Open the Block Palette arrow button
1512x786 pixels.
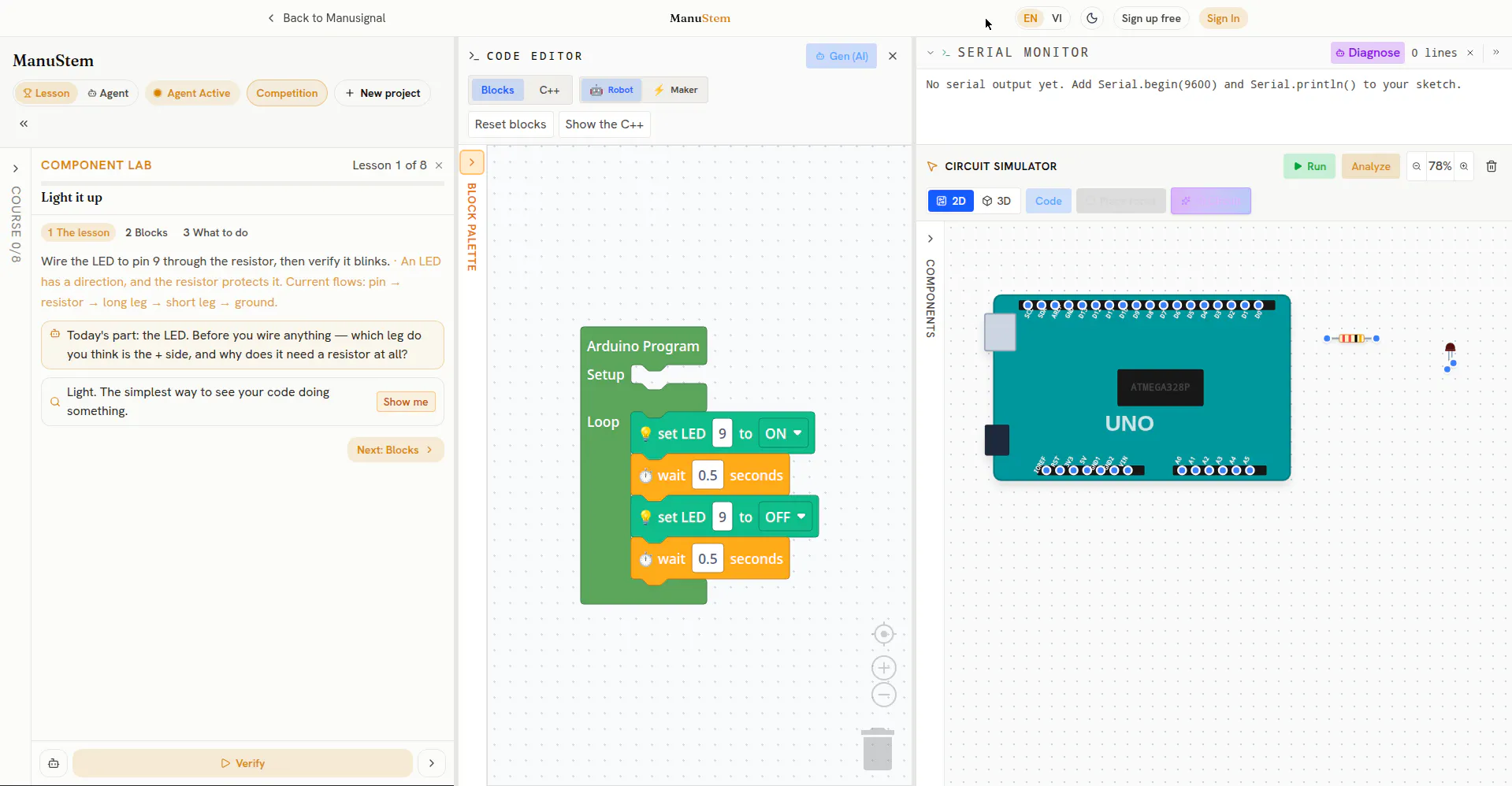tap(471, 162)
